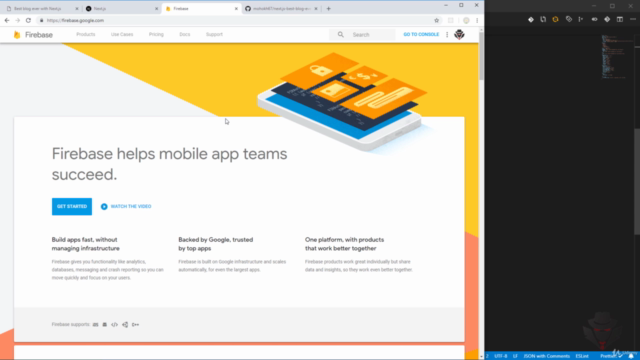Click the play icon beside Watch the Video
The height and width of the screenshot is (360, 640).
(104, 207)
